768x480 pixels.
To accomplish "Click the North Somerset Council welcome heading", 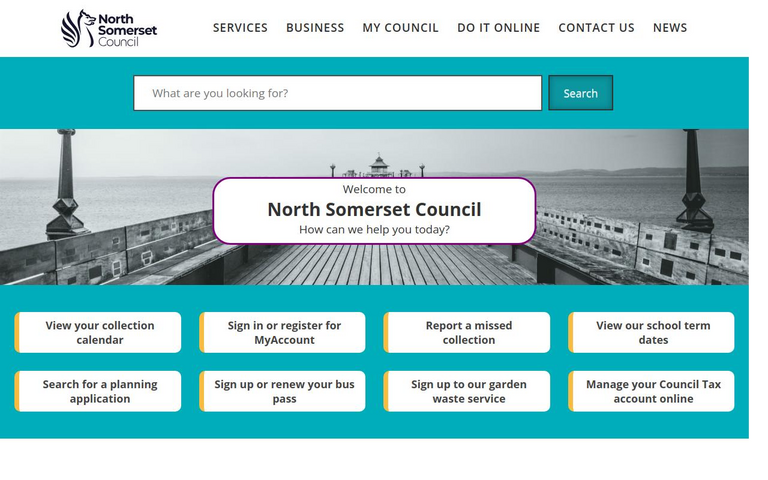I will (x=374, y=210).
